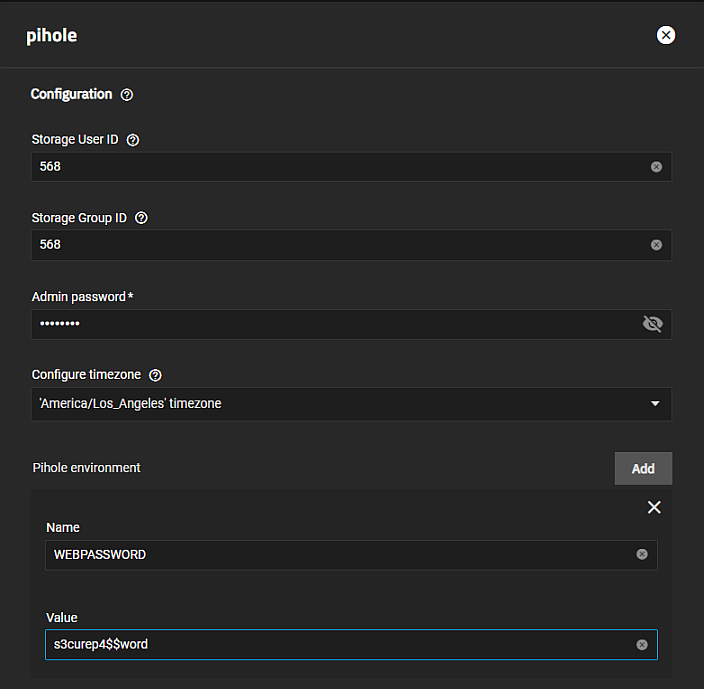Toggle Admin password visibility
The image size is (704, 689).
click(x=652, y=324)
